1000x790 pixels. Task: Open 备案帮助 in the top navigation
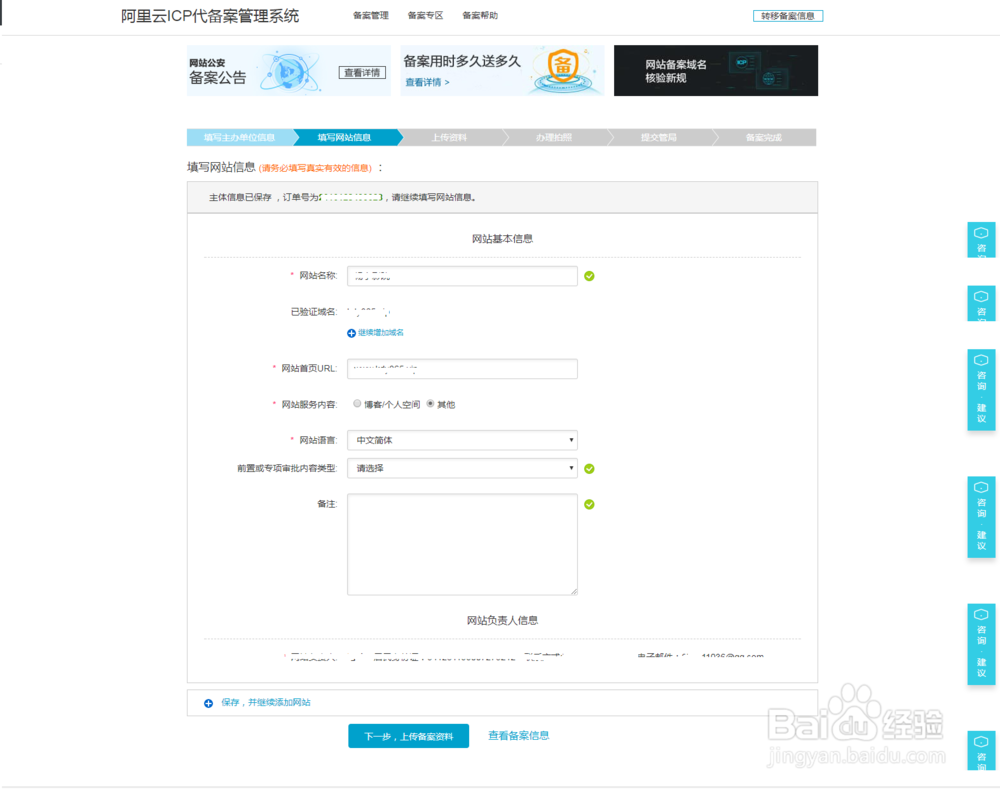479,16
